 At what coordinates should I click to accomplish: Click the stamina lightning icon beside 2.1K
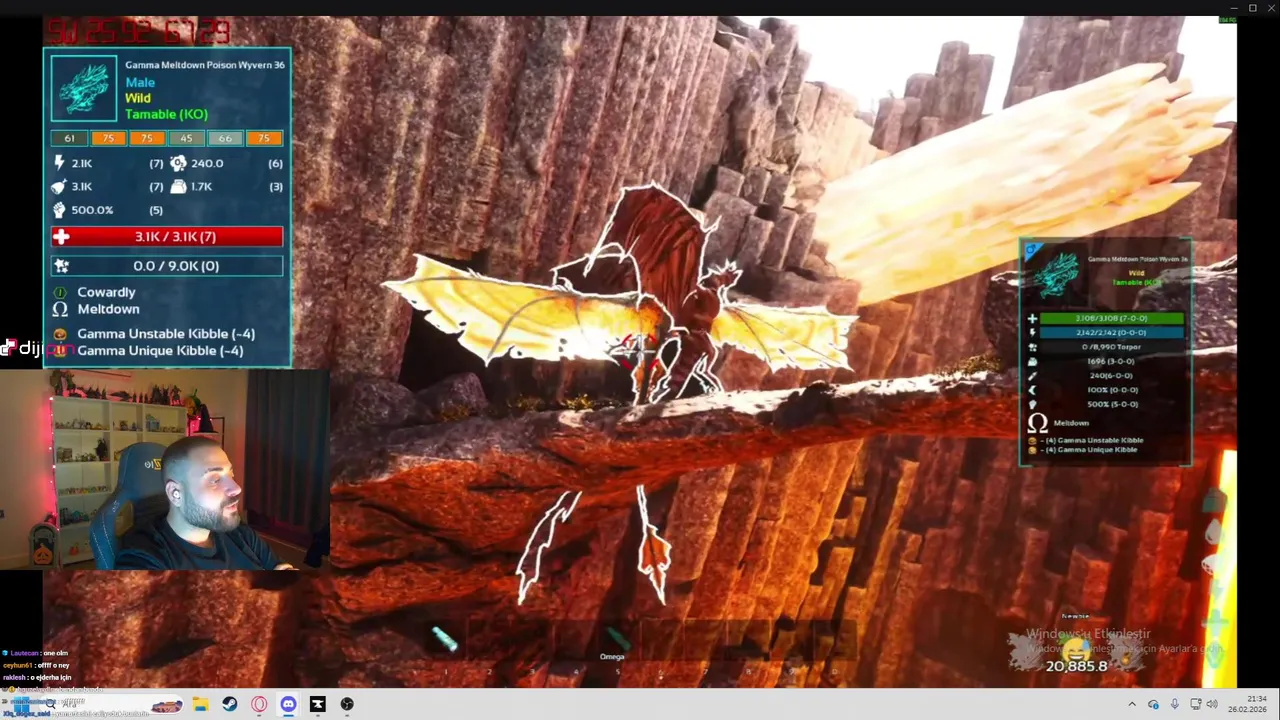coord(59,163)
